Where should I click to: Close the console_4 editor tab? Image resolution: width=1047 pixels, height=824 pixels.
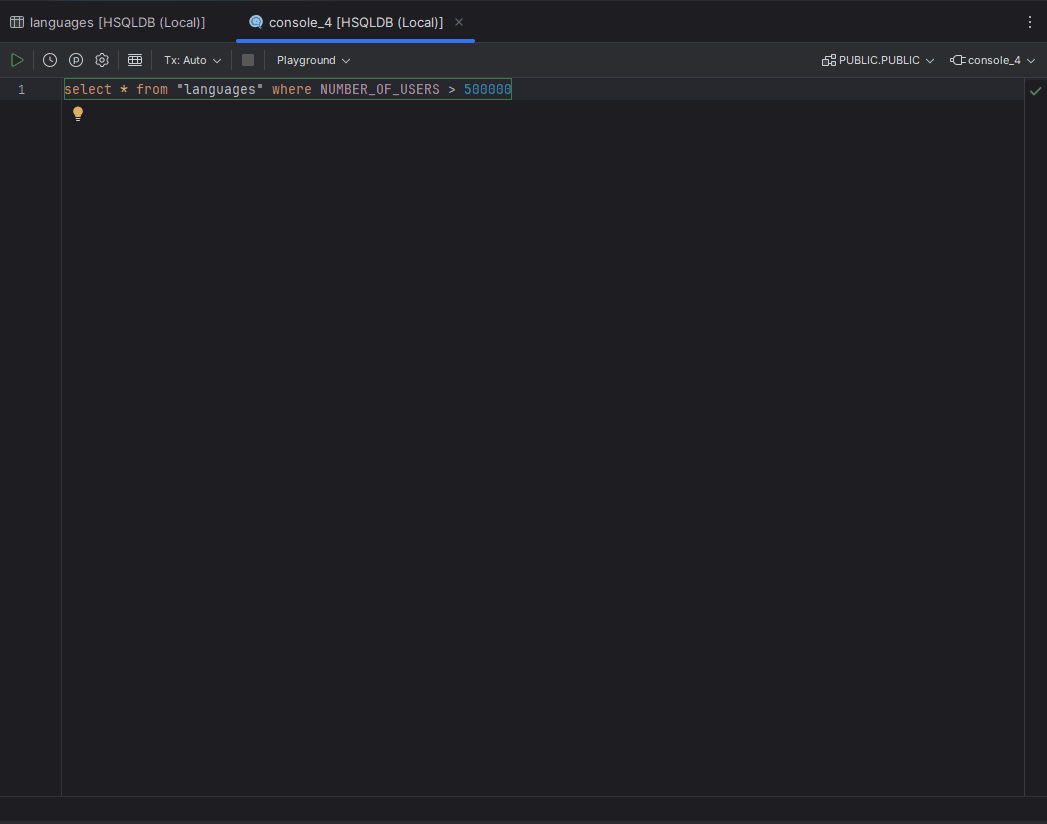click(459, 22)
